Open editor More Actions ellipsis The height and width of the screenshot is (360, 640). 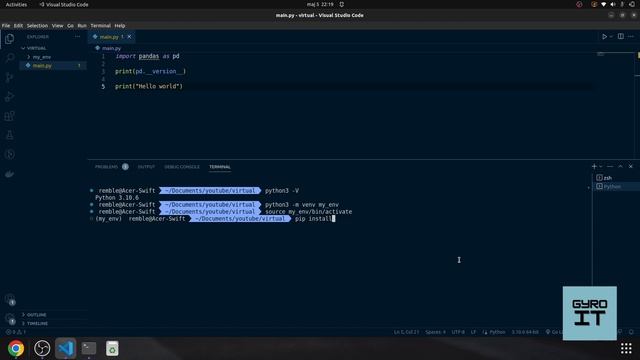pyautogui.click(x=631, y=36)
